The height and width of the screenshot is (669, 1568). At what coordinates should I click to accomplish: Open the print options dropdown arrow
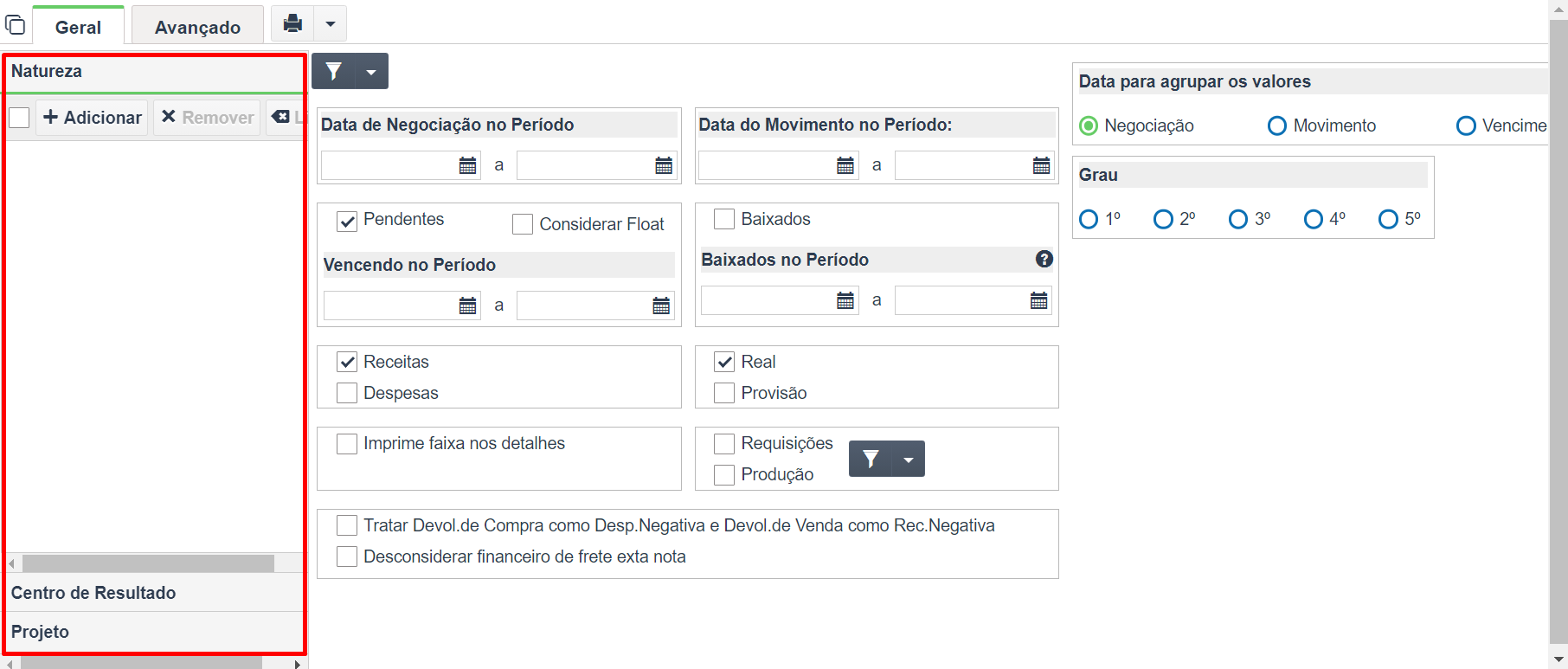coord(331,23)
